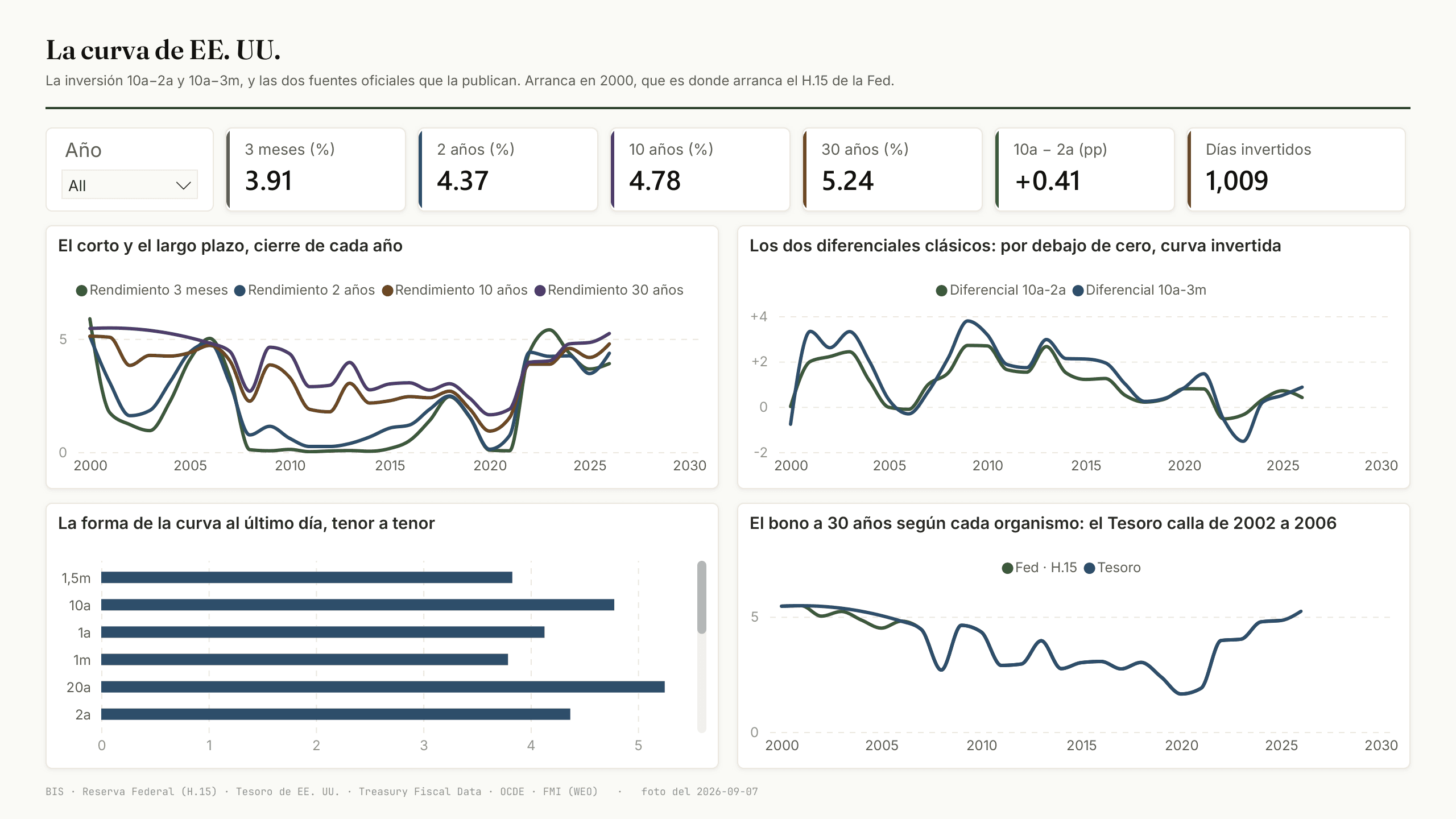The width and height of the screenshot is (1456, 819).
Task: Click the 10a – 2a spread value +0.41
Action: [x=1047, y=181]
